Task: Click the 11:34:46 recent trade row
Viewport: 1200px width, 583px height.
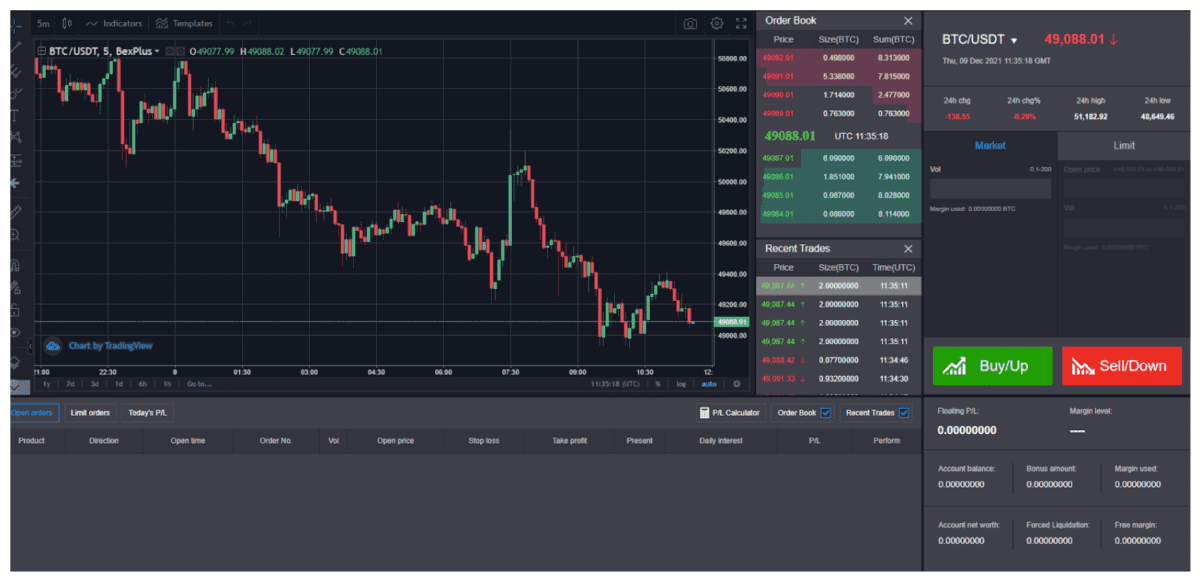Action: coord(838,360)
